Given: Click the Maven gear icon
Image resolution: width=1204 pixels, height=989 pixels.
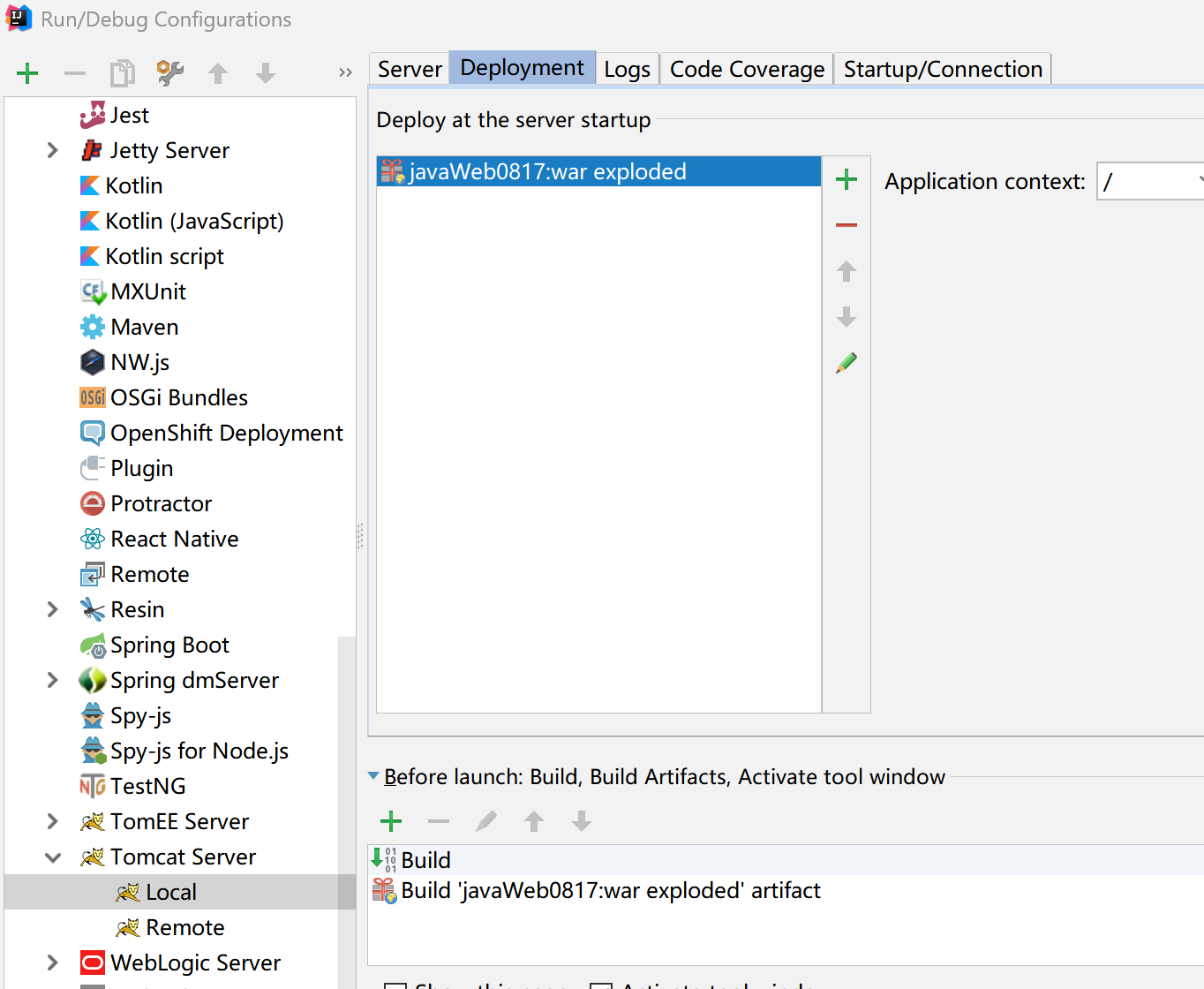Looking at the screenshot, I should coord(92,327).
